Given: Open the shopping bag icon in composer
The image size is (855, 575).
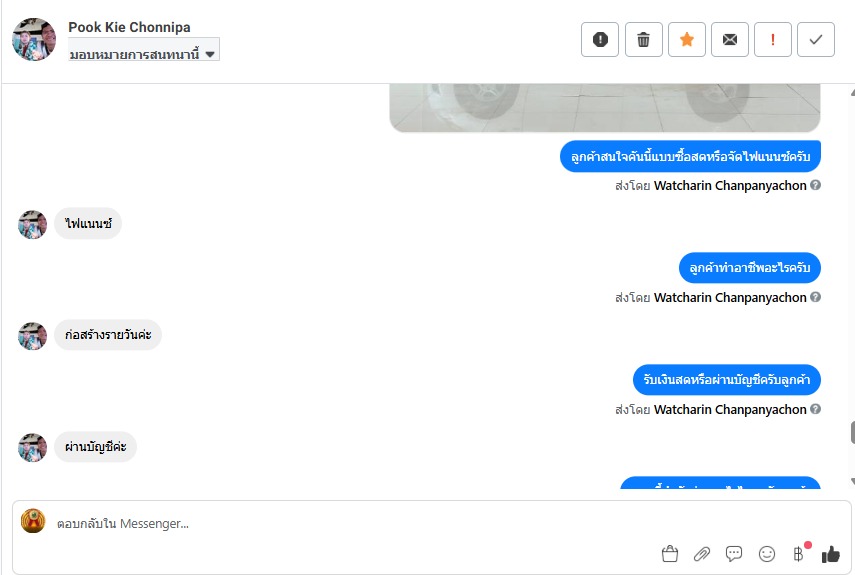Looking at the screenshot, I should tap(670, 554).
